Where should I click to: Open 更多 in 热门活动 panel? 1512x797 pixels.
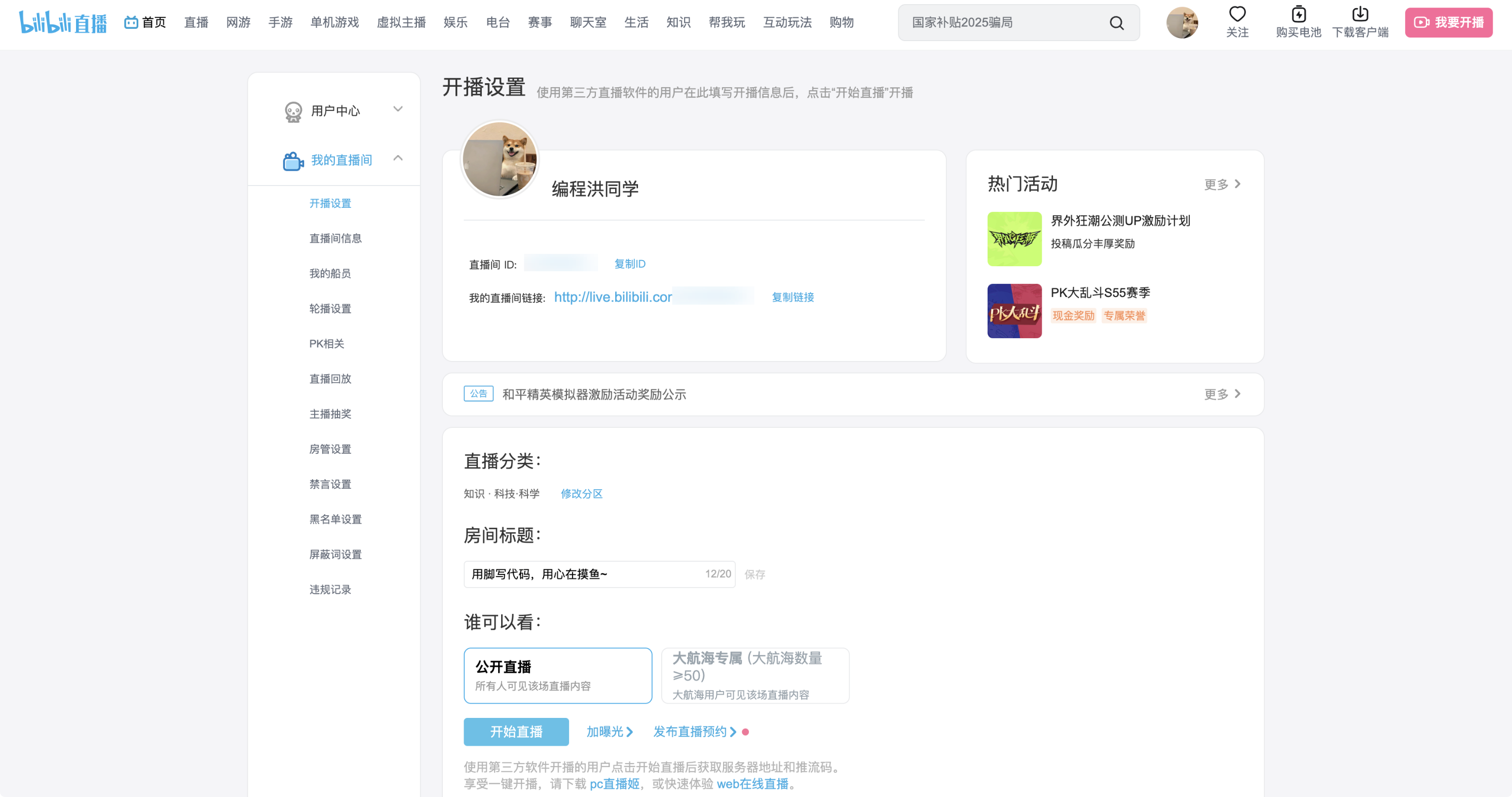pyautogui.click(x=1222, y=185)
